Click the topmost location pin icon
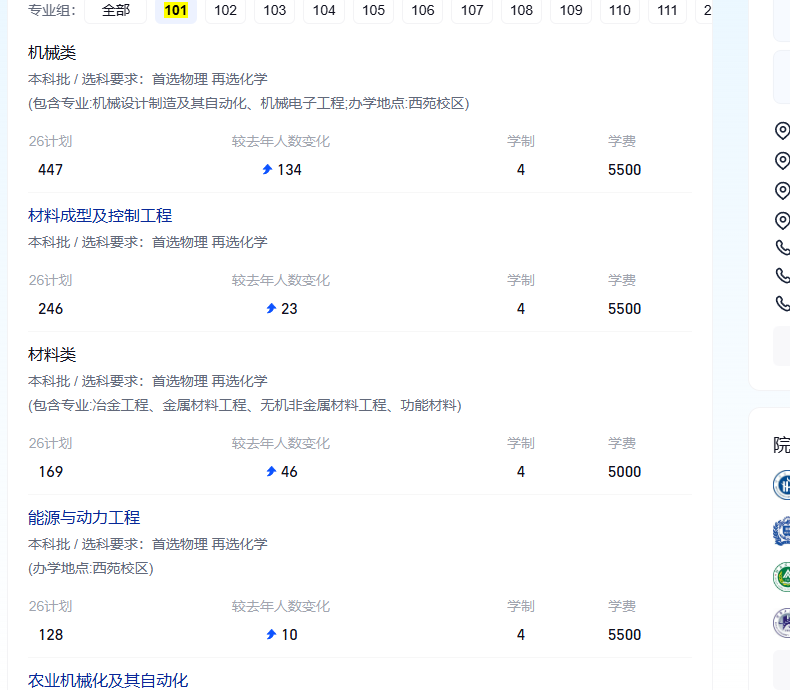790x690 pixels. 782,131
